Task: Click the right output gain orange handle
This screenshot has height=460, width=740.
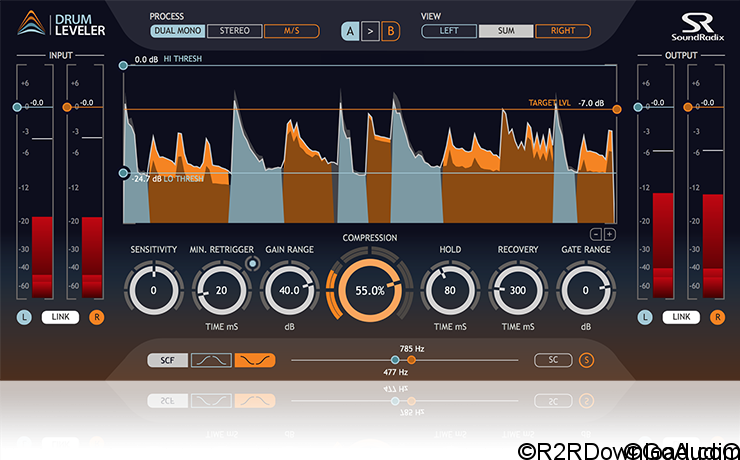Action: (688, 108)
